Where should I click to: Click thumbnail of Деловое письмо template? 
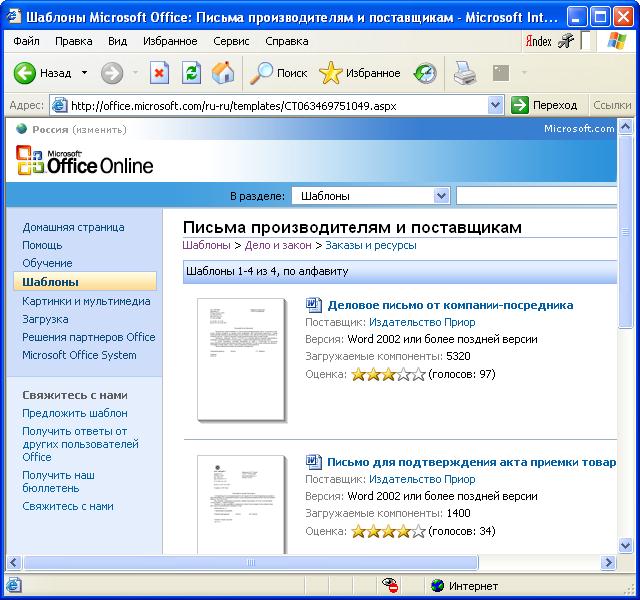click(241, 360)
